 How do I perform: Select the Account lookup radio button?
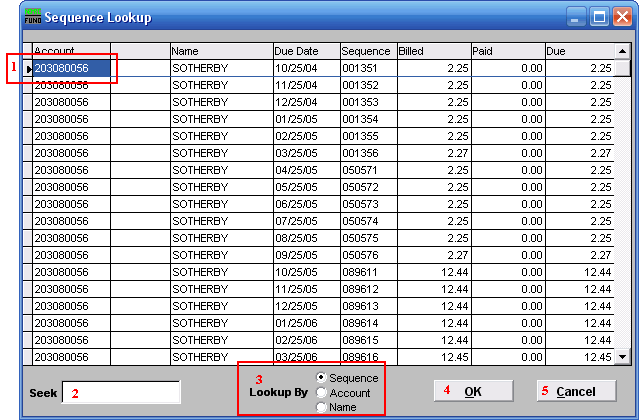click(321, 393)
